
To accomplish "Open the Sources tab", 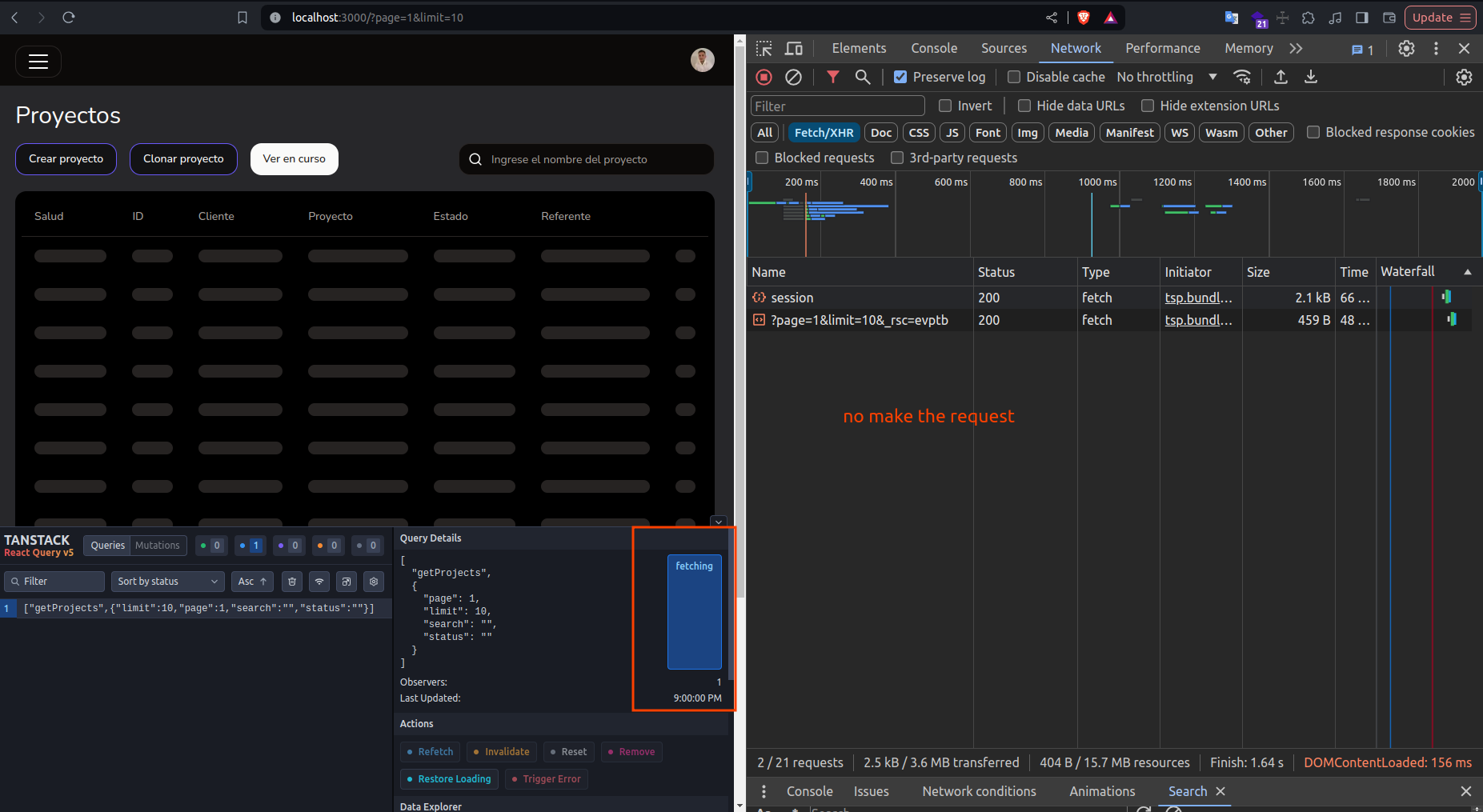I will click(x=1004, y=49).
